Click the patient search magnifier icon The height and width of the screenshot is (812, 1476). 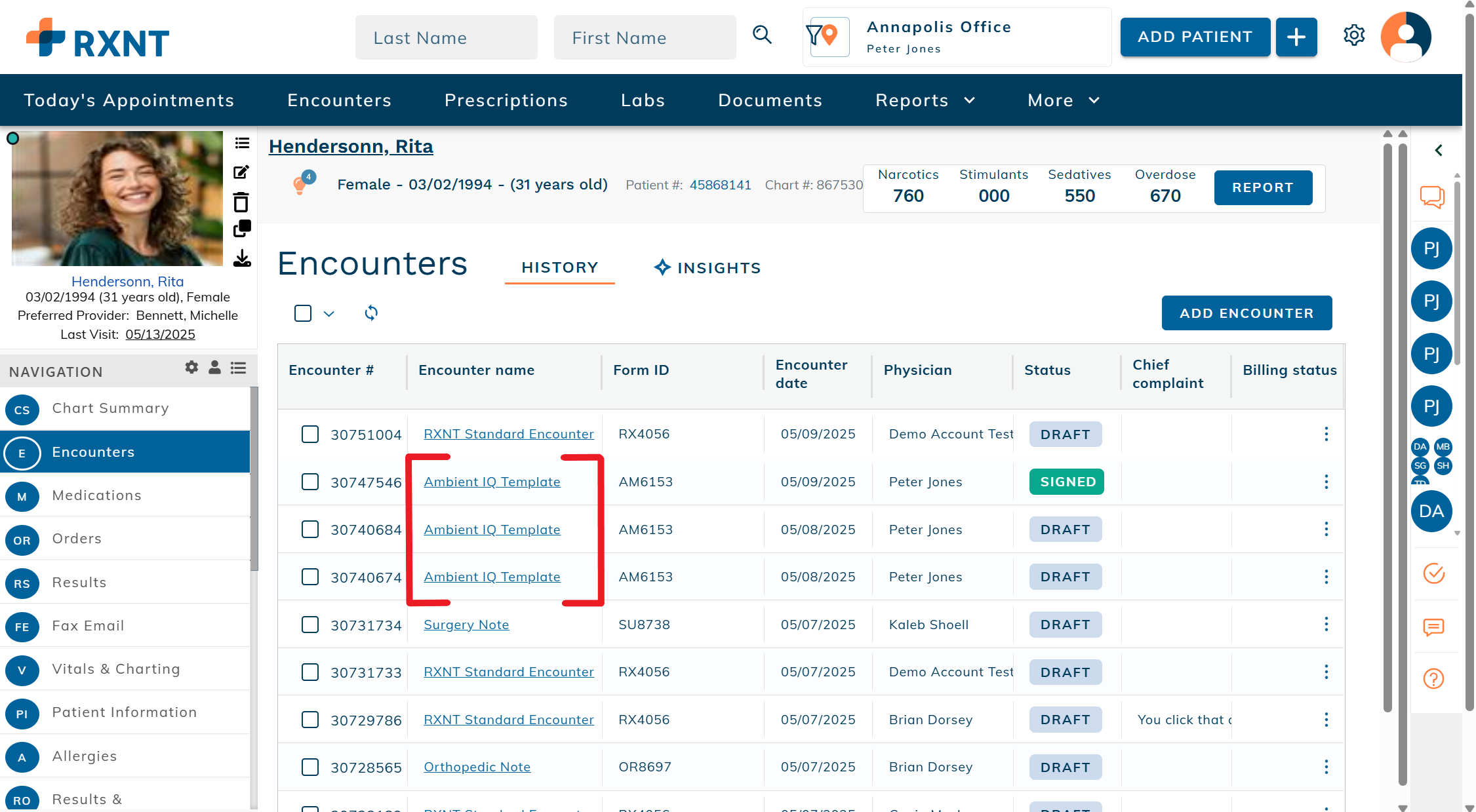tap(762, 35)
